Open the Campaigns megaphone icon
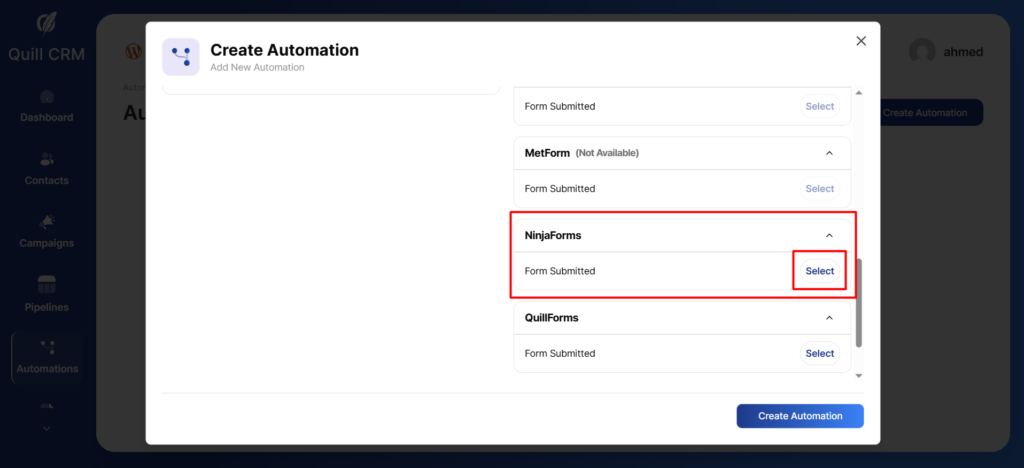Screen dimensions: 1024x468 coord(46,222)
